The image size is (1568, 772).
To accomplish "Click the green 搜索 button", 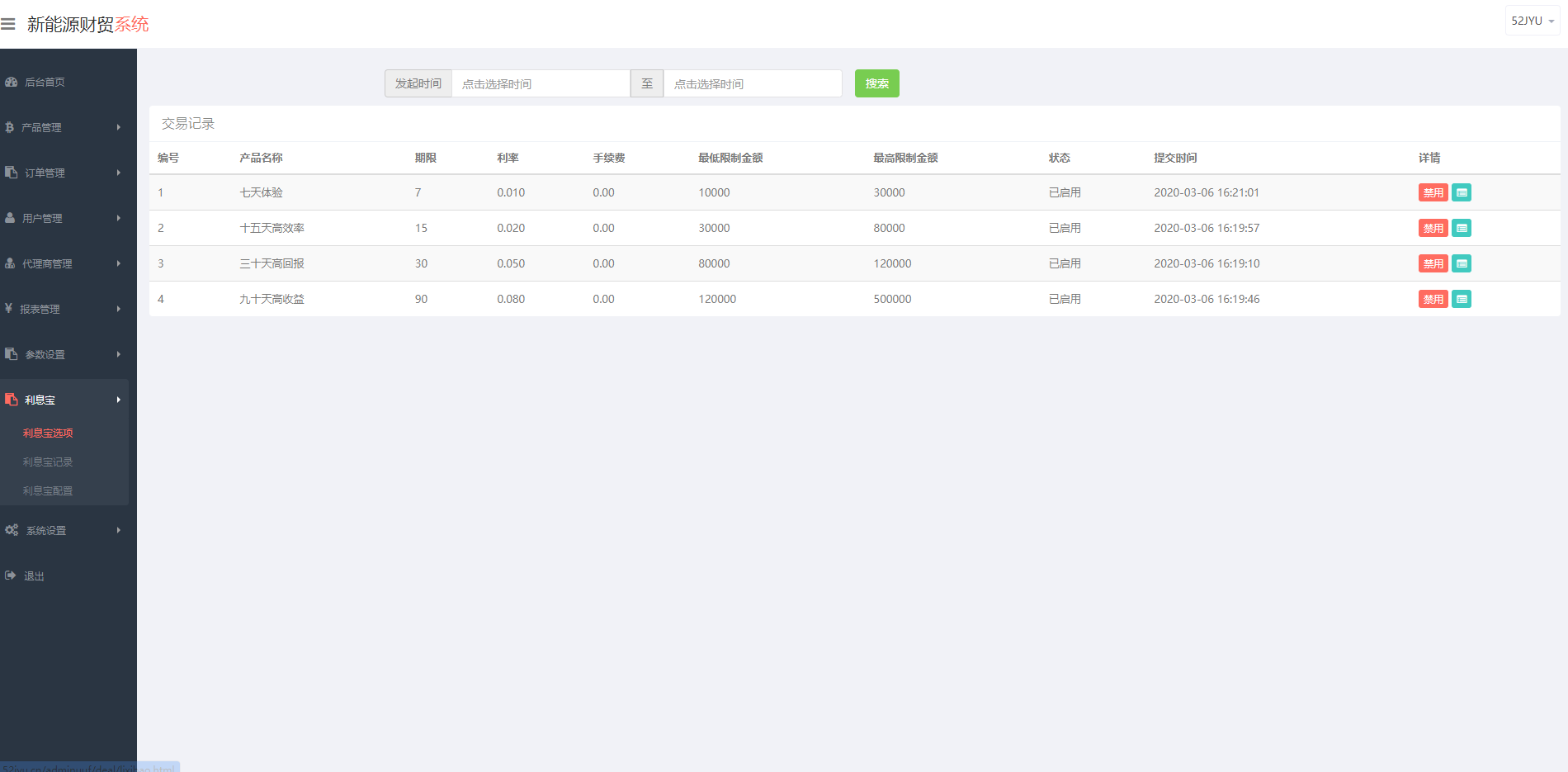I will [876, 83].
